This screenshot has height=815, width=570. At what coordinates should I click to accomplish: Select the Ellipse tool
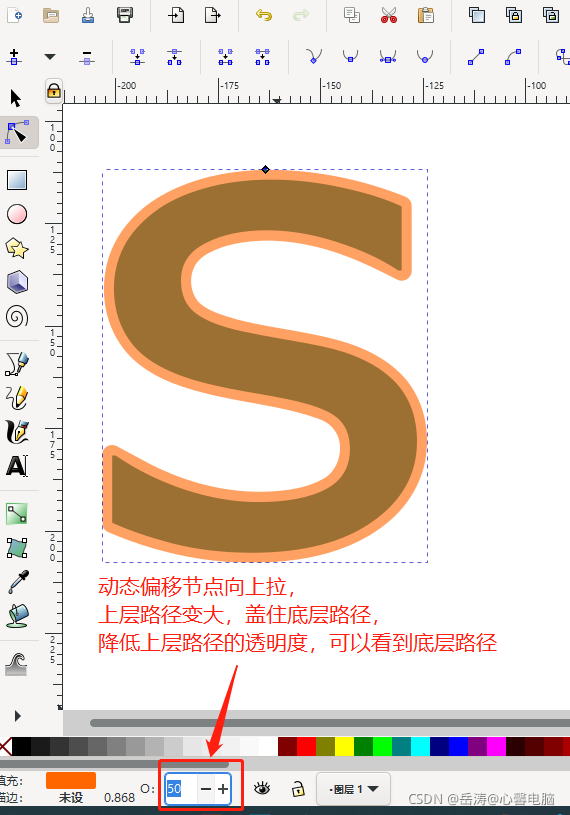coord(17,214)
